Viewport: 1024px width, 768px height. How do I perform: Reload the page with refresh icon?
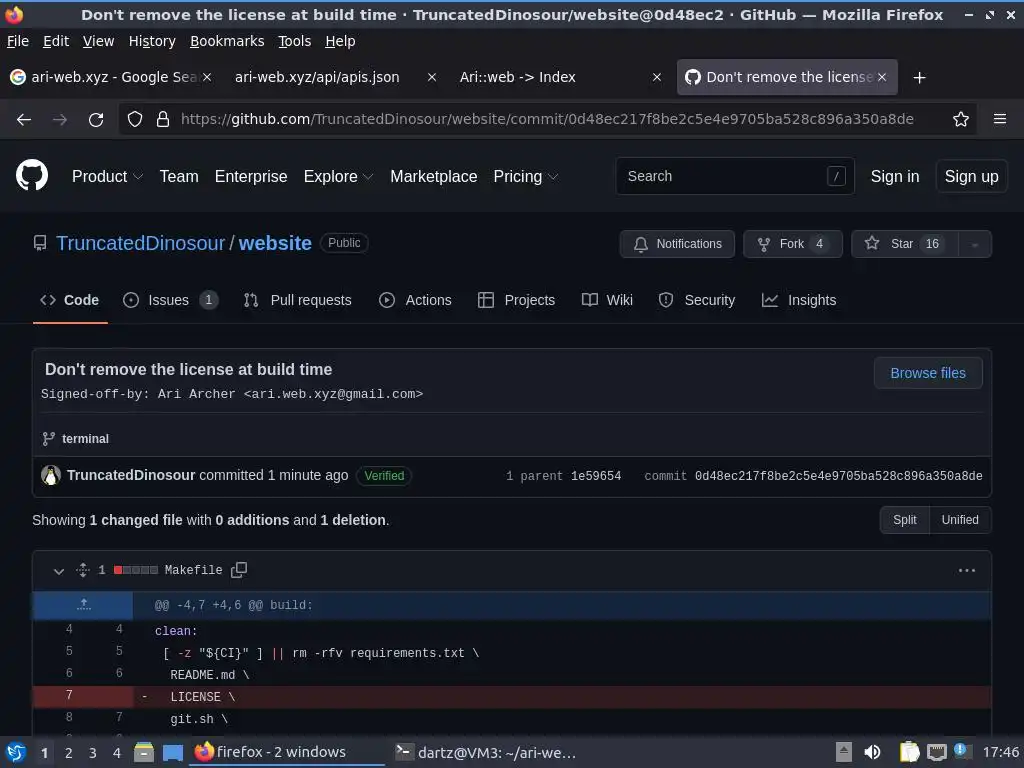(x=96, y=120)
